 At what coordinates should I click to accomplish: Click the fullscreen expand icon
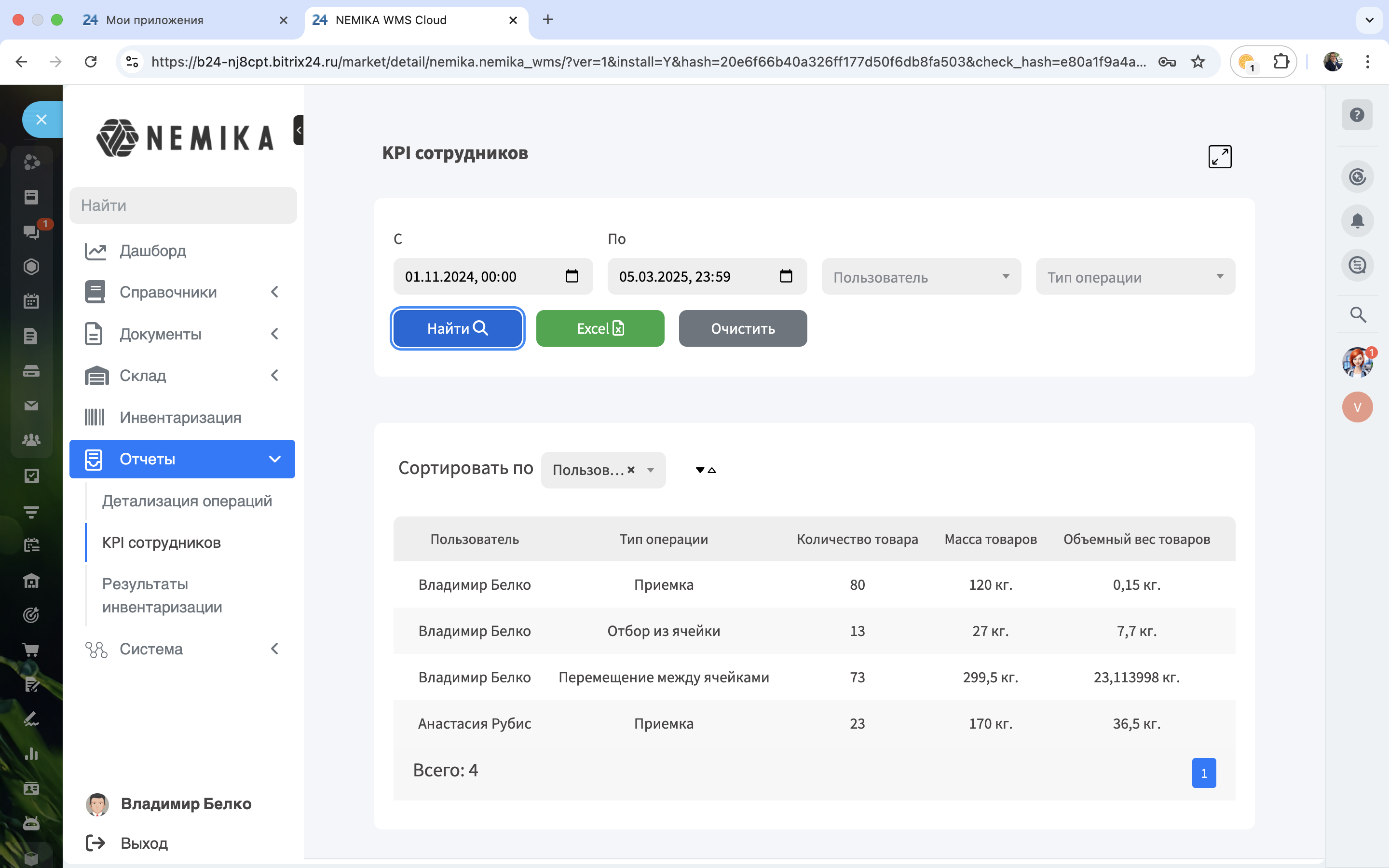tap(1219, 156)
